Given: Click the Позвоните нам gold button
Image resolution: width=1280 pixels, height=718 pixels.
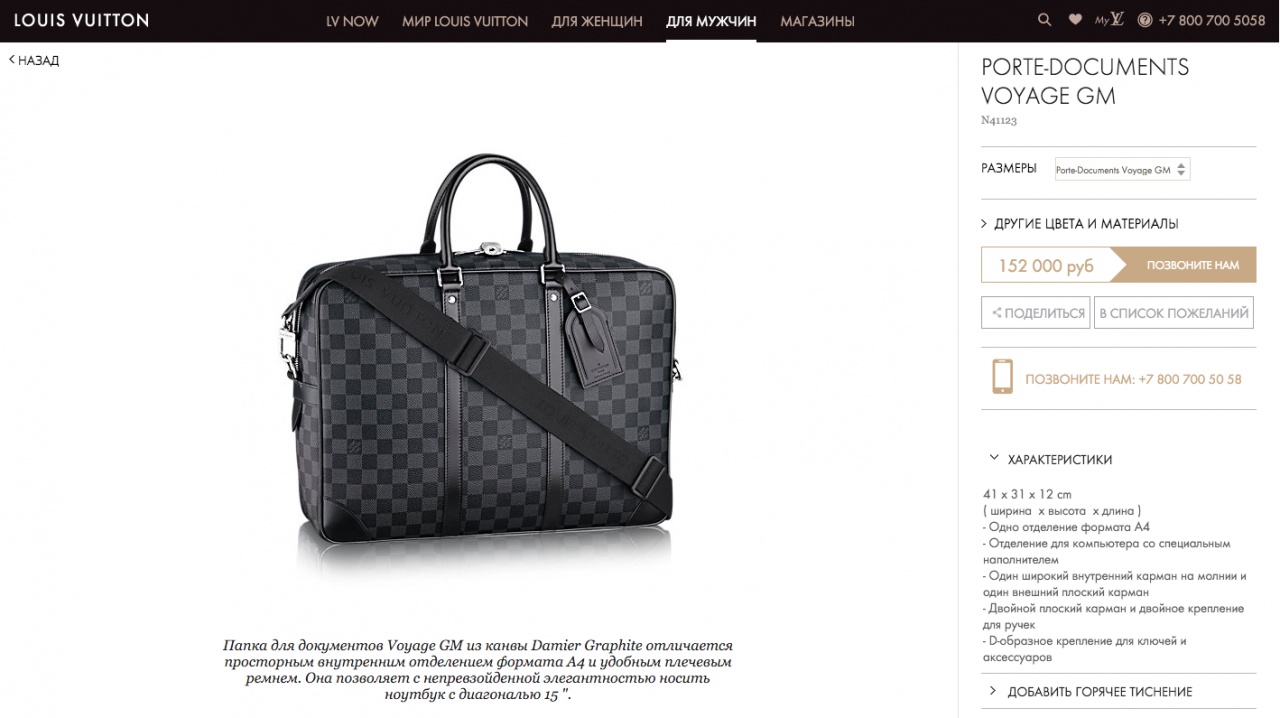Looking at the screenshot, I should (1185, 265).
